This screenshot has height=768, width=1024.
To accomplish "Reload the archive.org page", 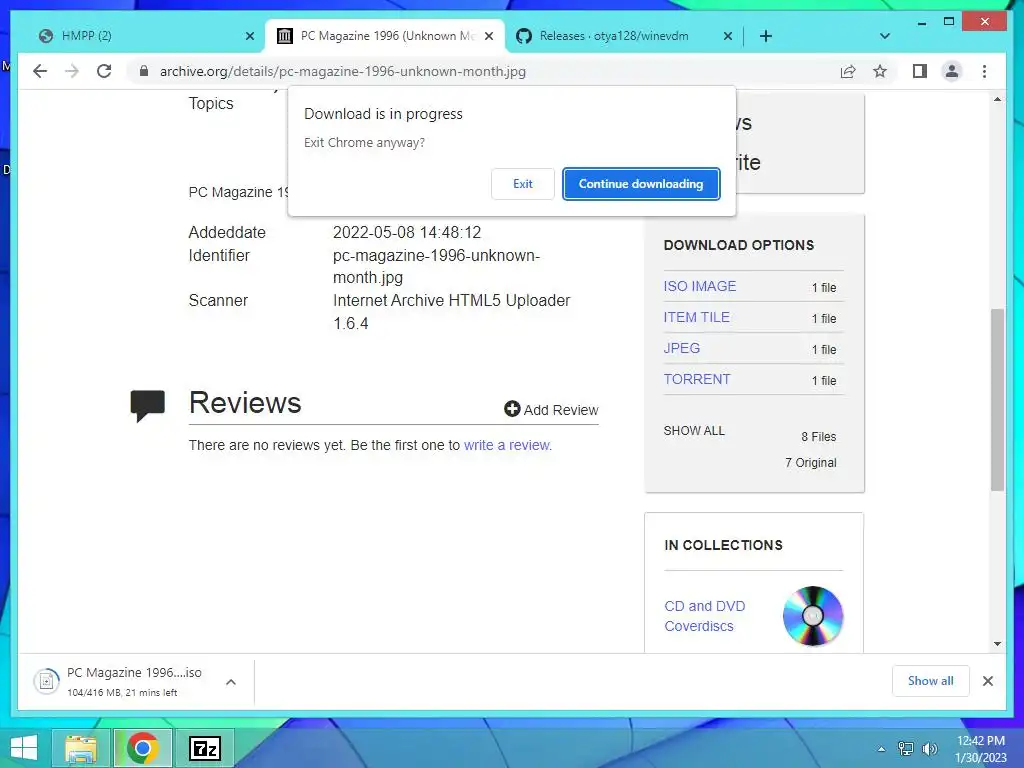I will click(104, 71).
